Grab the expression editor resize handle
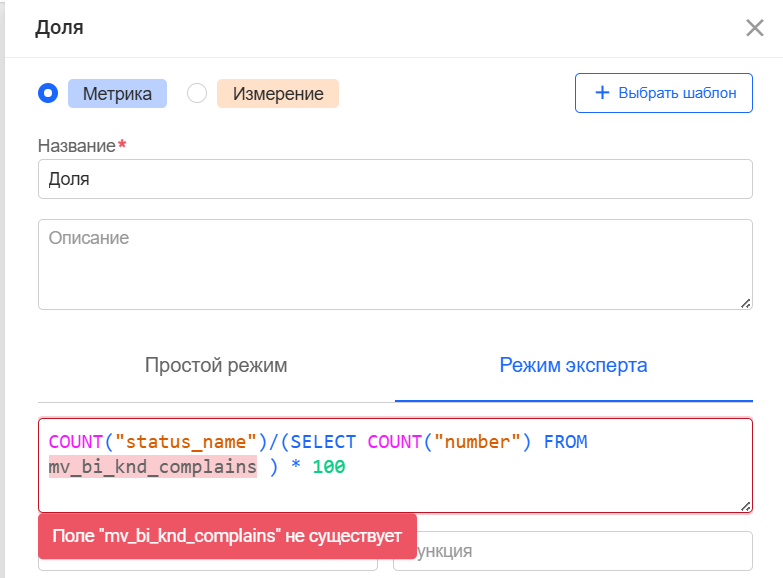This screenshot has height=578, width=783. 745,506
